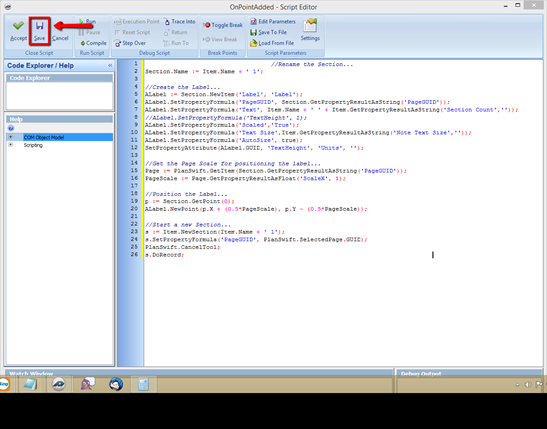This screenshot has height=429, width=547.
Task: Compile the script
Action: pos(93,43)
